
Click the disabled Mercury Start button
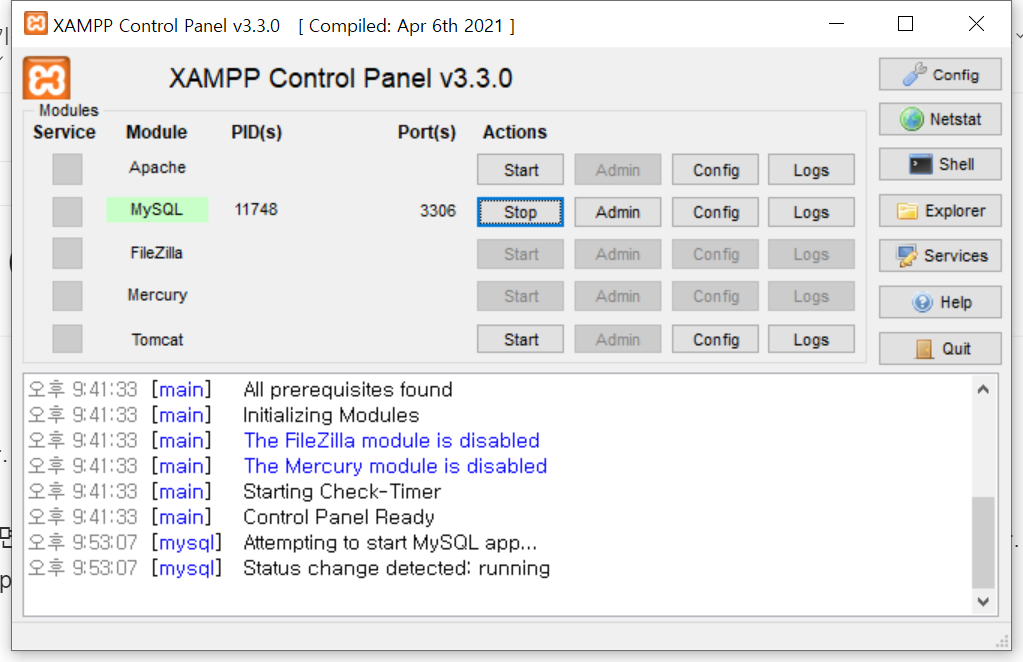click(520, 296)
